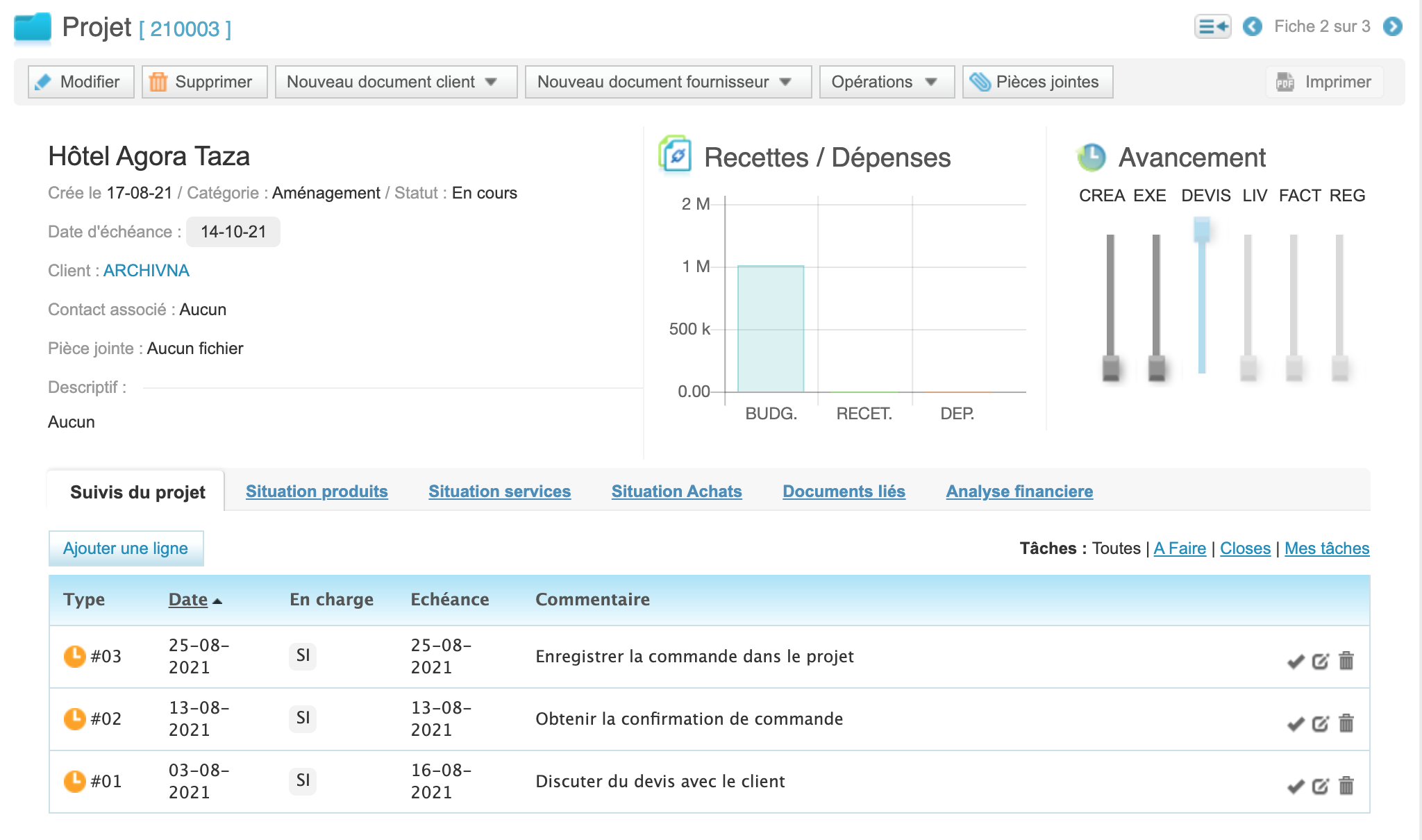Select the Modifier pencil icon
Screen dimensions: 1422x840
click(44, 81)
